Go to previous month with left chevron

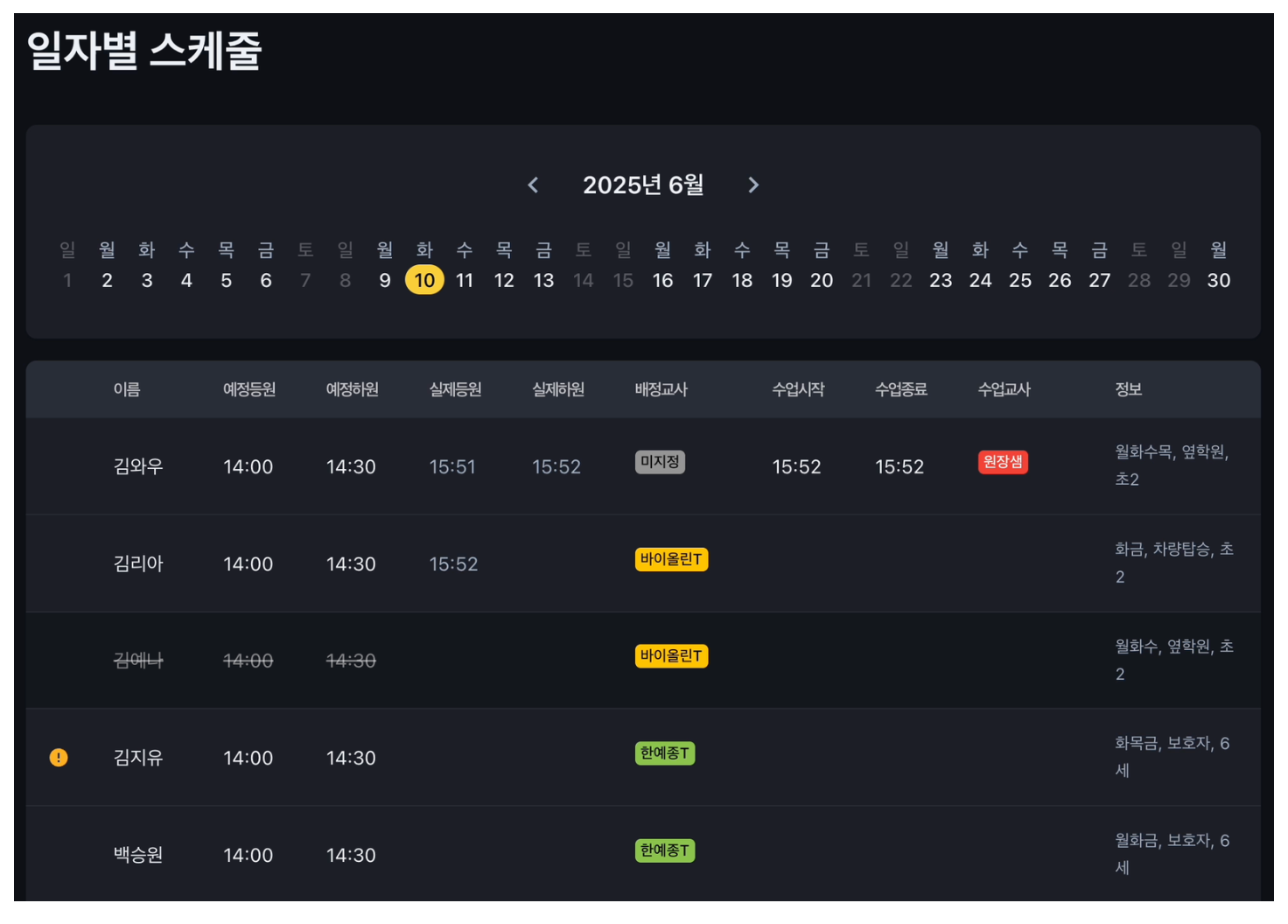click(x=533, y=185)
